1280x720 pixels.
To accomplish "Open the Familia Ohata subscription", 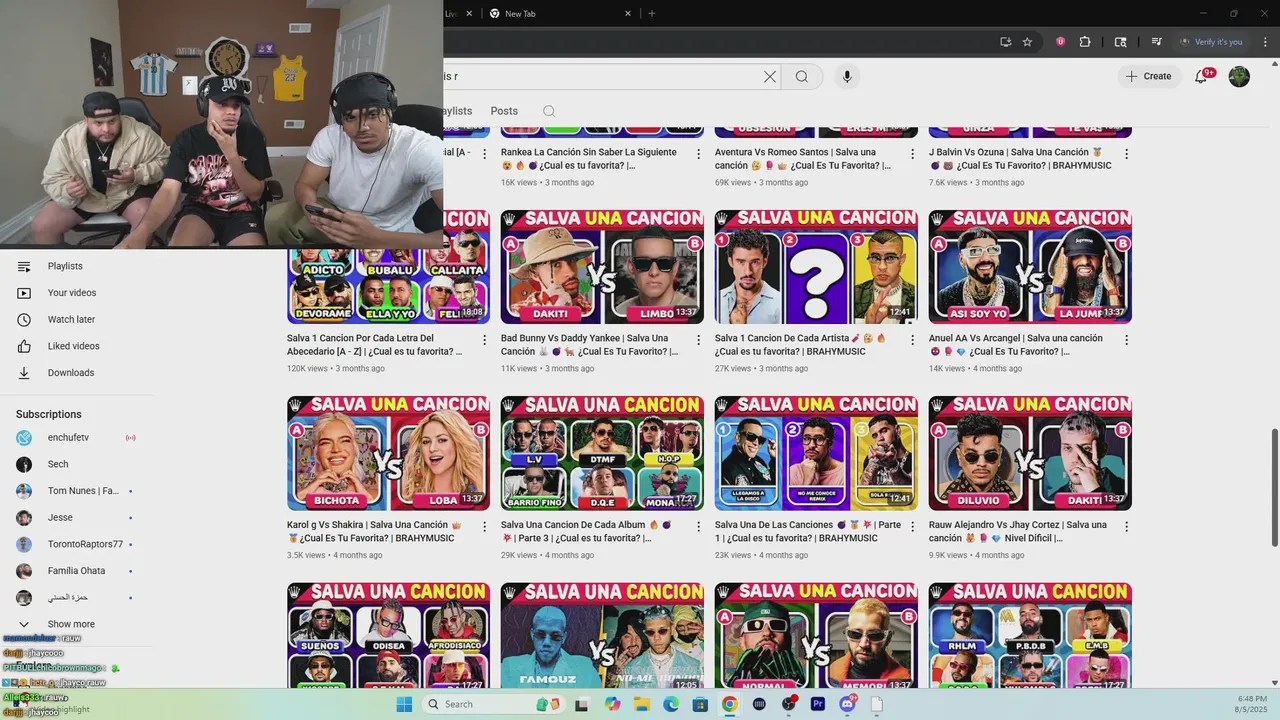I will click(78, 571).
